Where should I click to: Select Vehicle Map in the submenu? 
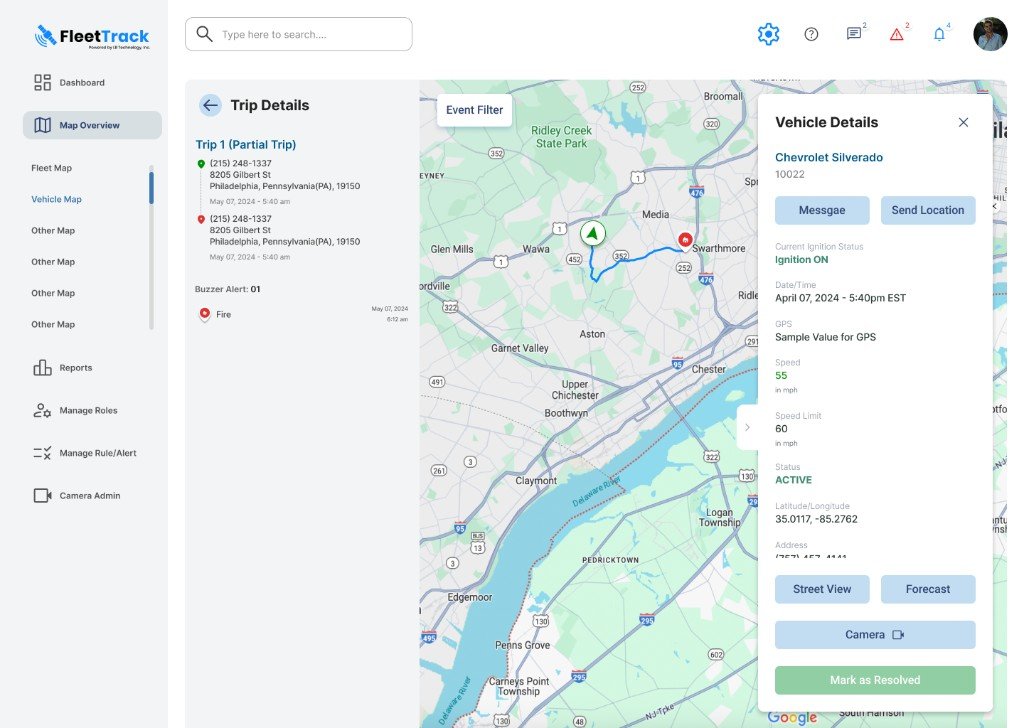point(56,199)
